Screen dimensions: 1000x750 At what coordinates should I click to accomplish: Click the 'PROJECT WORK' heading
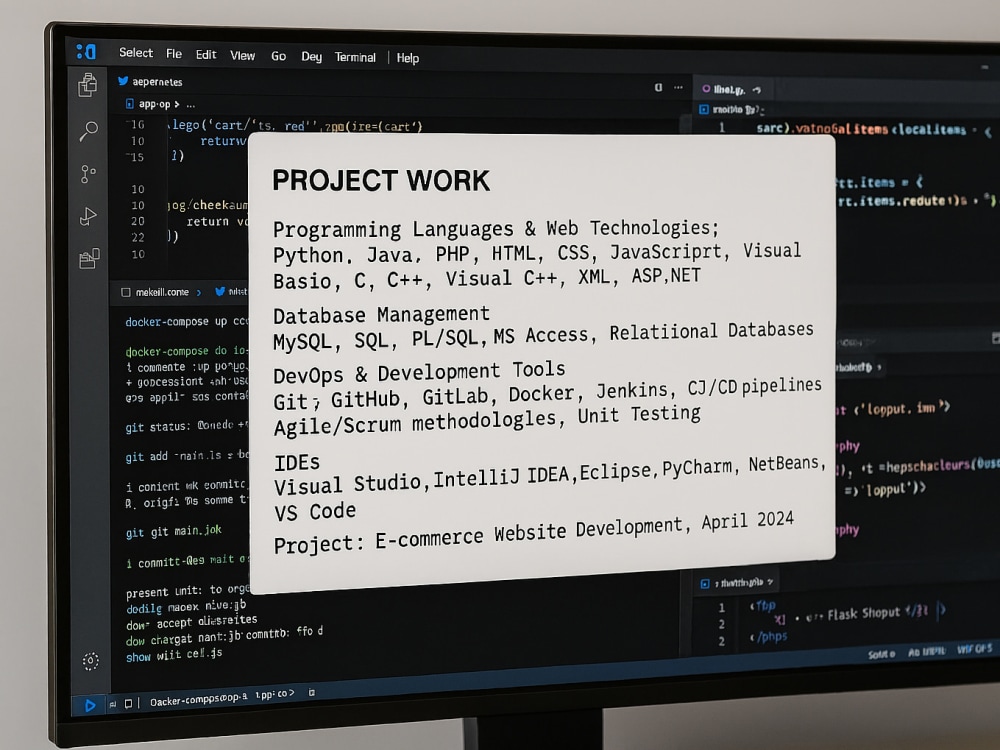(x=381, y=180)
